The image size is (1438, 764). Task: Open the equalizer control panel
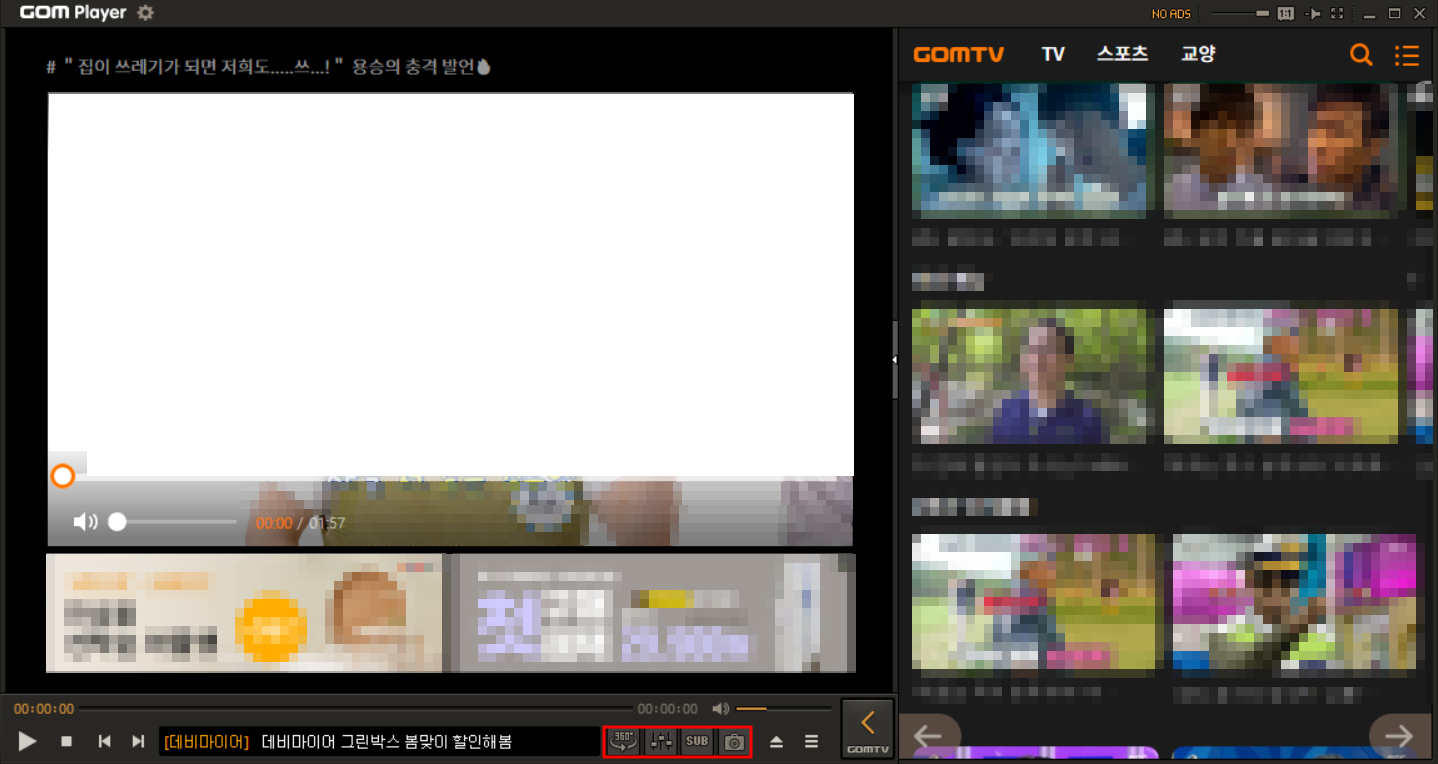(660, 741)
